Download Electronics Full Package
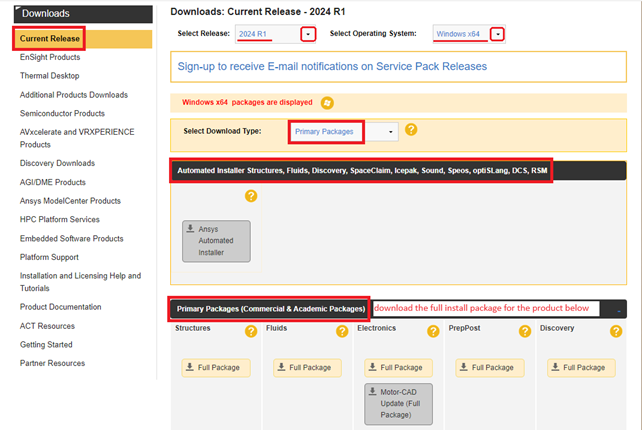 tap(398, 368)
